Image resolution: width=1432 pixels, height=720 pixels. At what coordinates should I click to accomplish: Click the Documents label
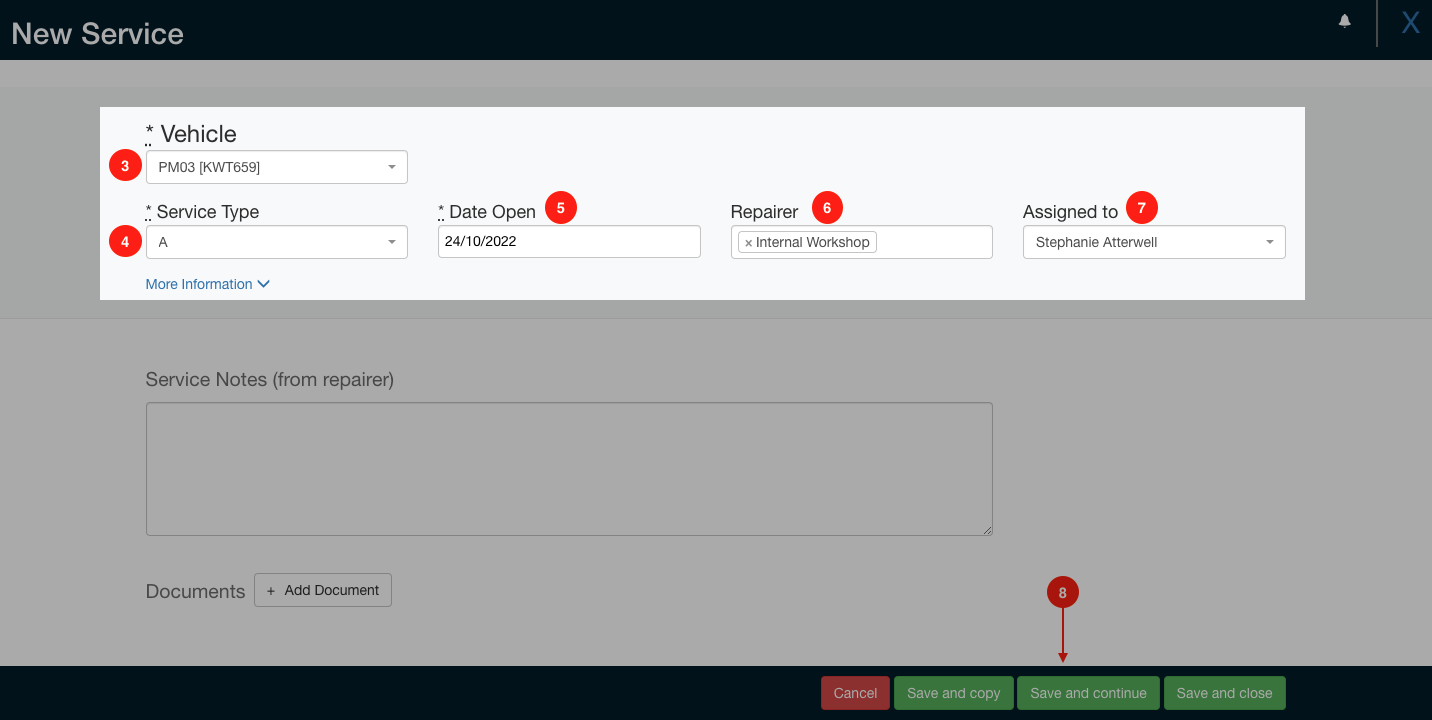[195, 591]
